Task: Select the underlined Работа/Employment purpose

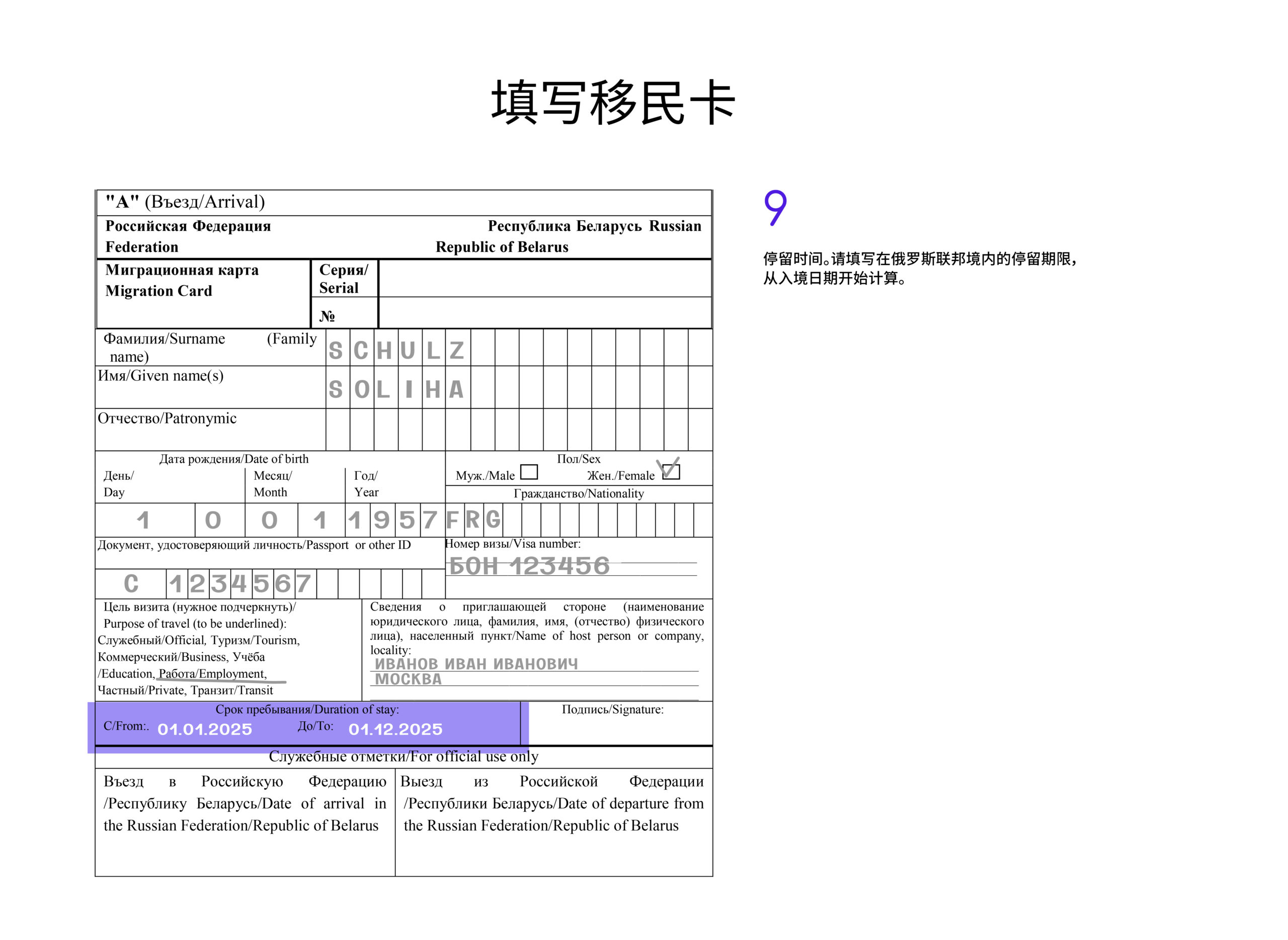Action: [212, 674]
